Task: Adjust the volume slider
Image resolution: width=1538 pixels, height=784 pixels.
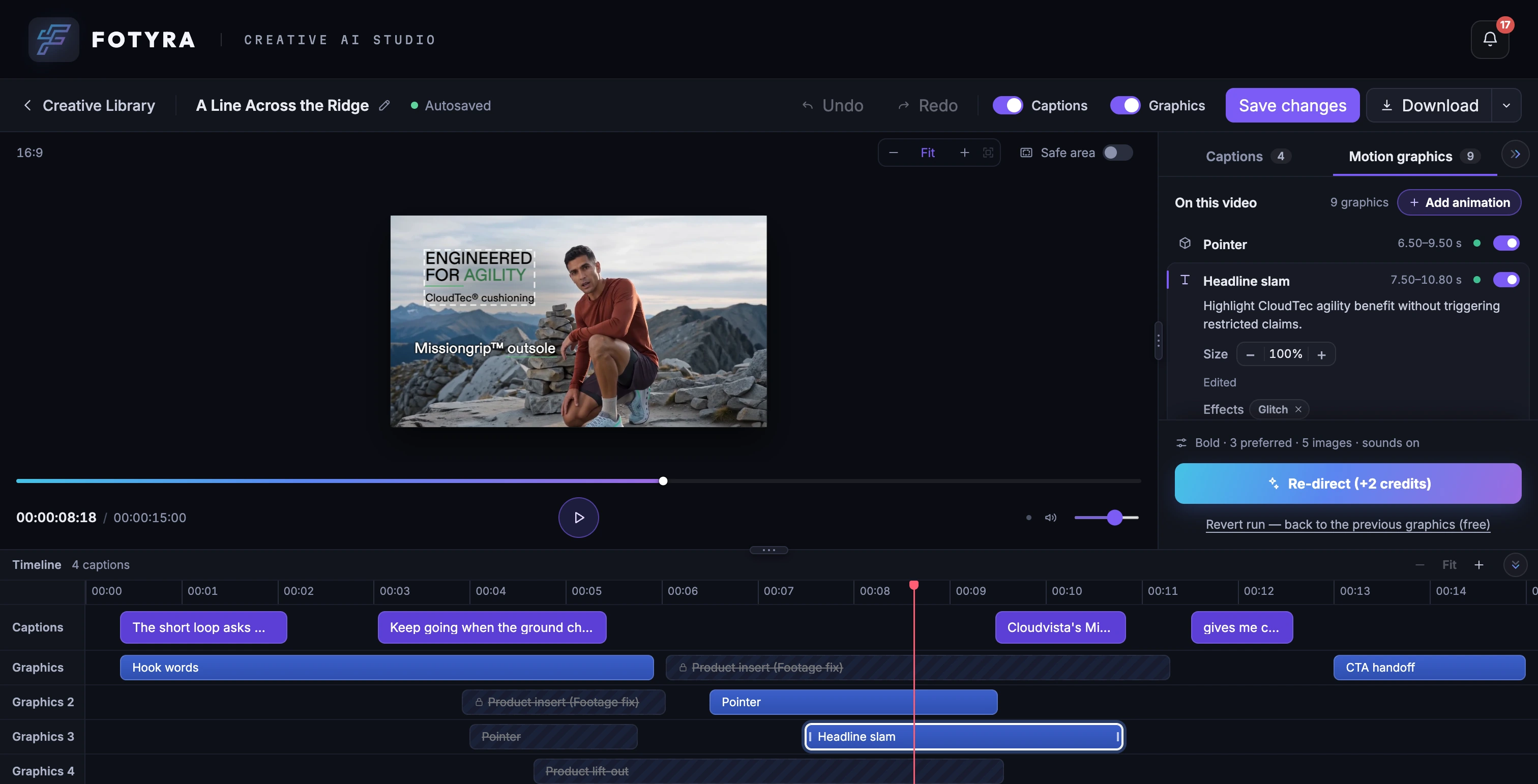Action: tap(1106, 517)
